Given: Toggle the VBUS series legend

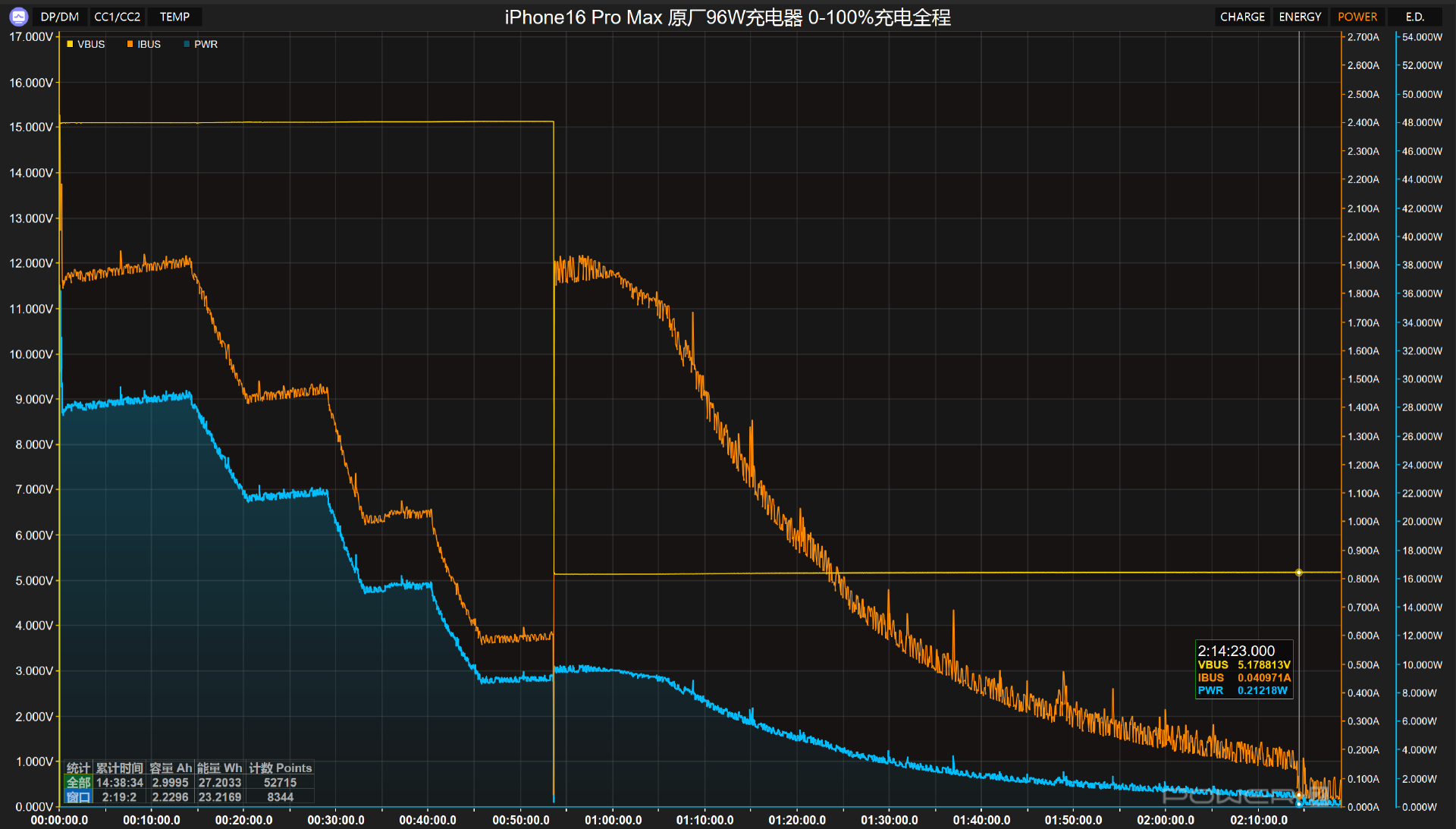Looking at the screenshot, I should point(90,44).
